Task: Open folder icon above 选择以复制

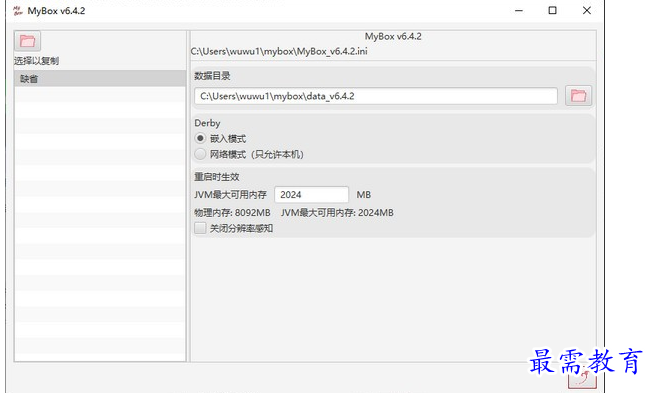Action: pos(27,41)
